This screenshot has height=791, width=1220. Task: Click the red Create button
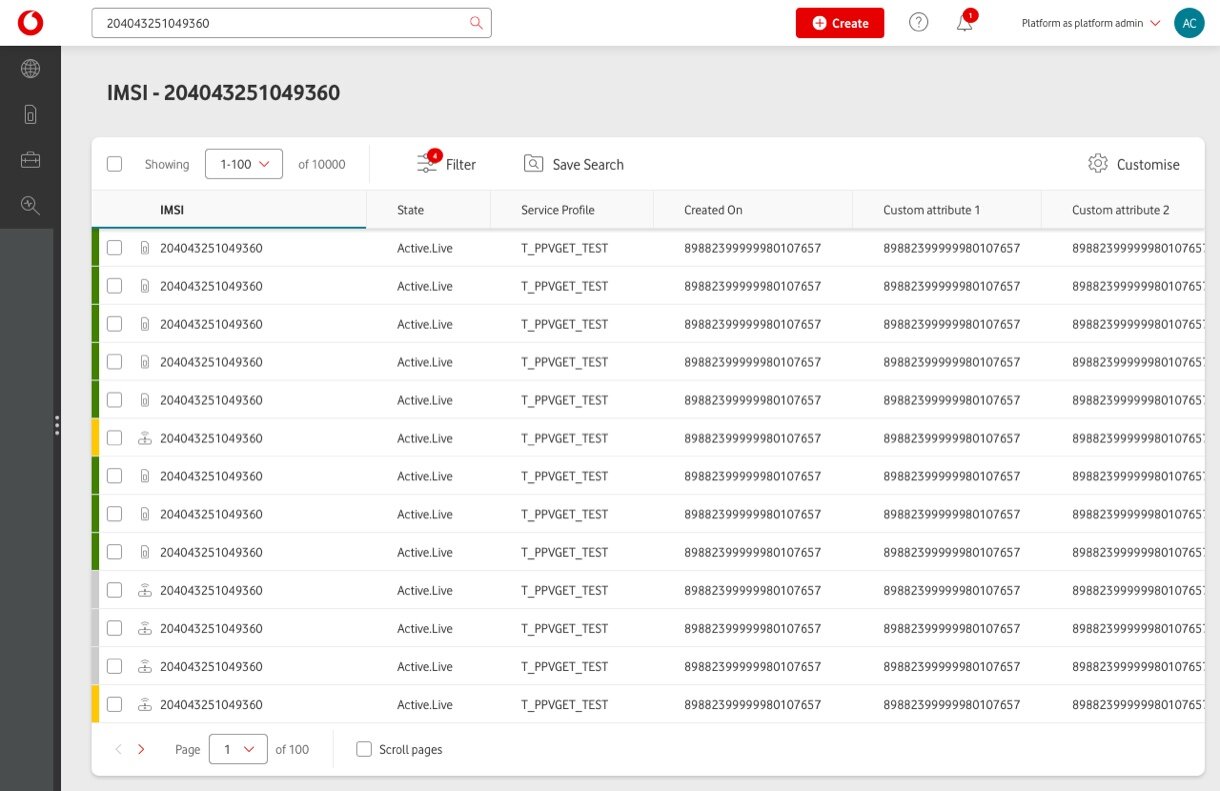pyautogui.click(x=840, y=23)
